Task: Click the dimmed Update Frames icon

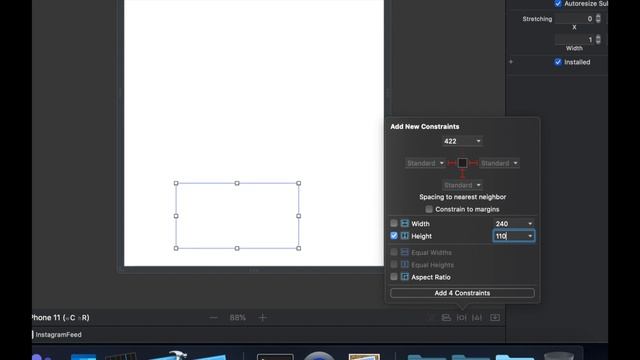Action: click(x=431, y=318)
